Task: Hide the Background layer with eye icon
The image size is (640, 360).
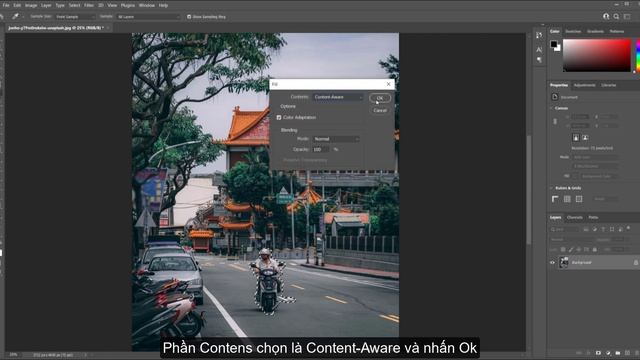Action: (x=552, y=263)
